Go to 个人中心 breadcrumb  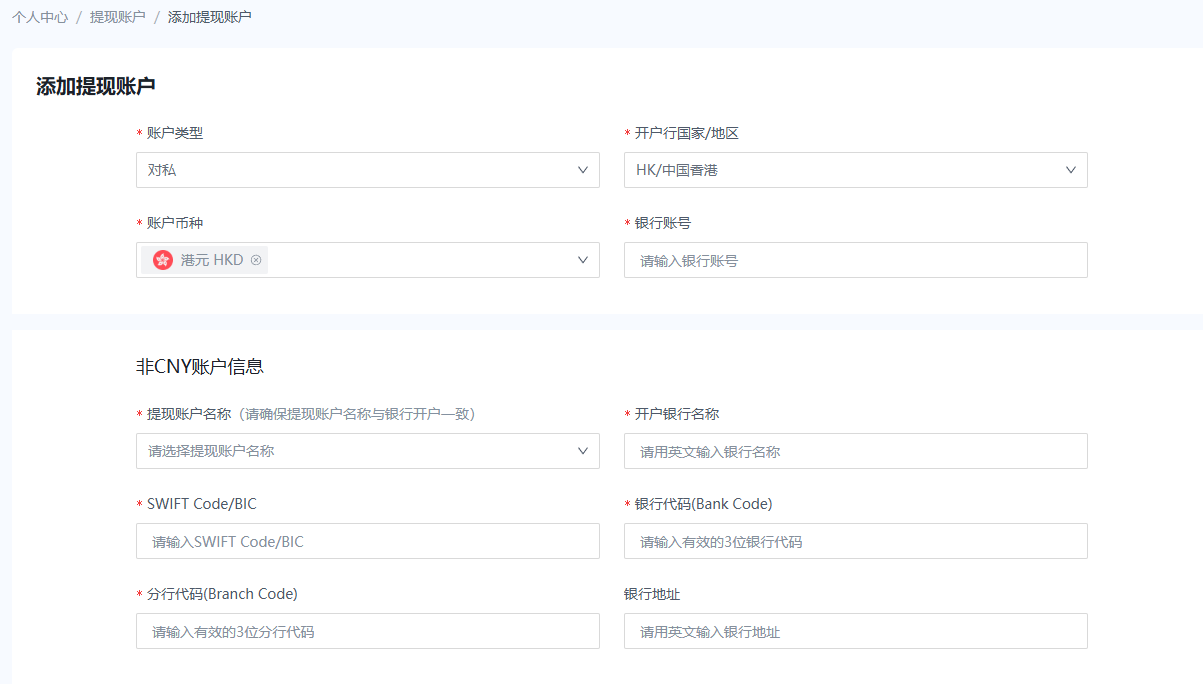[40, 17]
